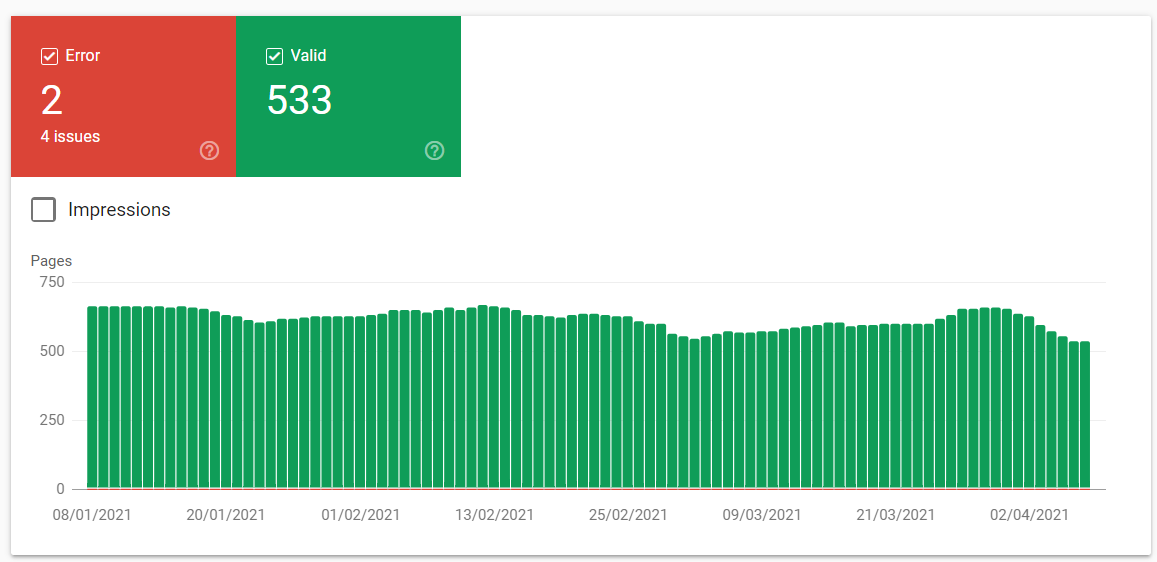
Task: Click the help icon in the Valid card
Action: pos(435,151)
